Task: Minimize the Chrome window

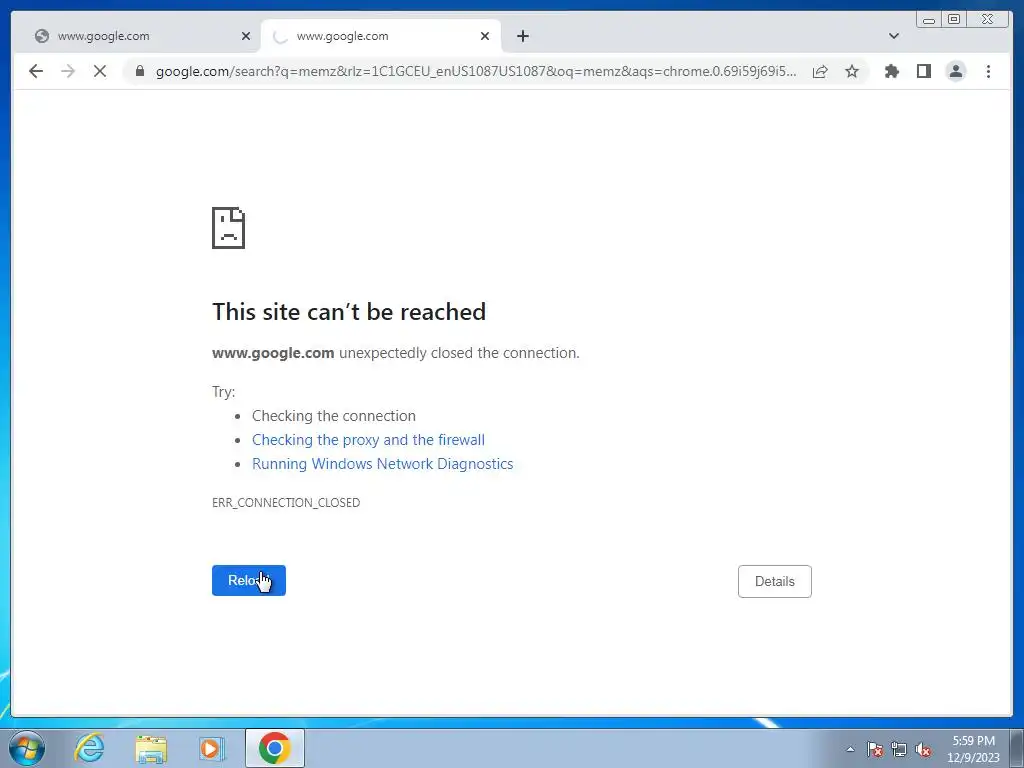Action: click(929, 20)
